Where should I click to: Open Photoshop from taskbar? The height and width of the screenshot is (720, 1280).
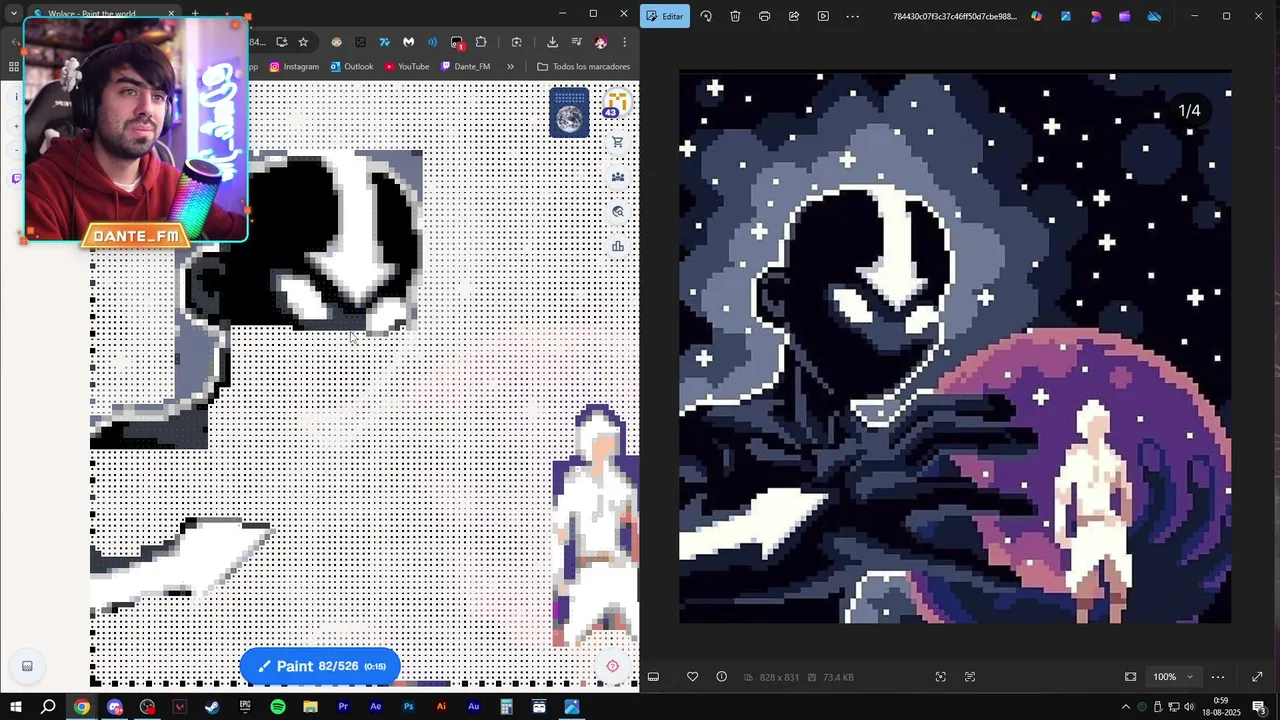pyautogui.click(x=408, y=707)
